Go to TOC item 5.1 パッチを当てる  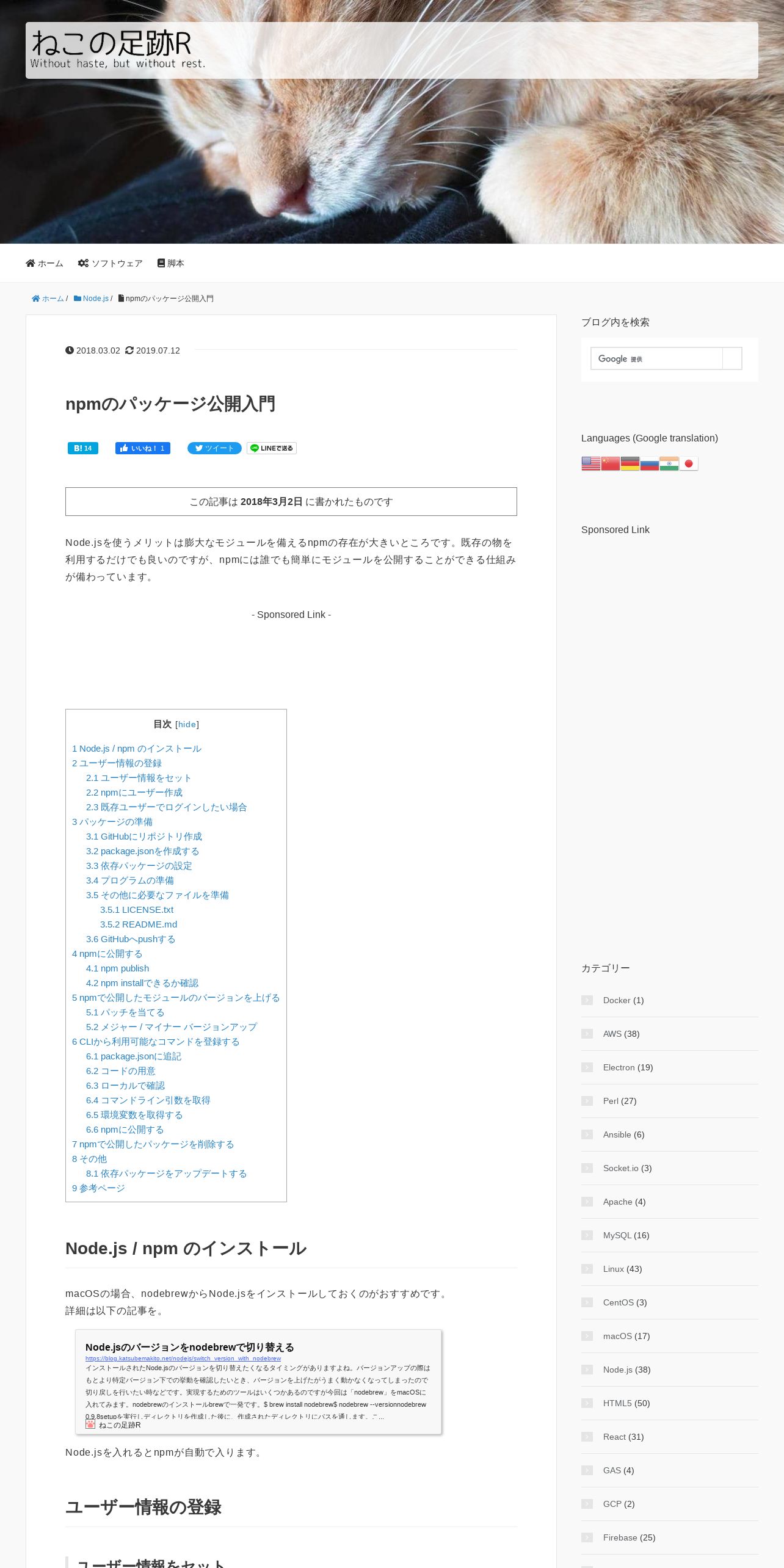(x=125, y=1012)
